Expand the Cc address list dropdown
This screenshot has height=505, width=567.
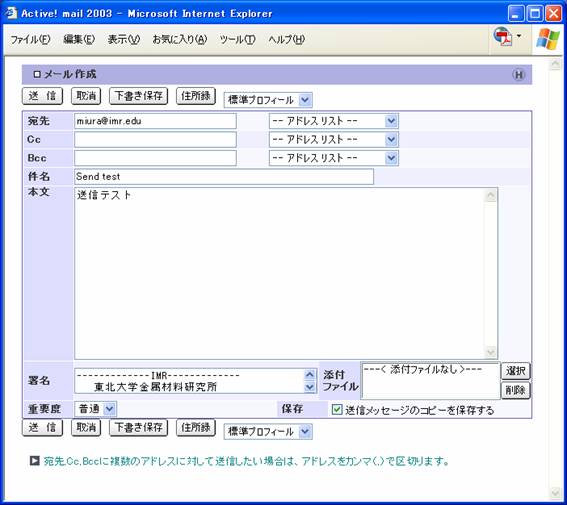point(333,139)
